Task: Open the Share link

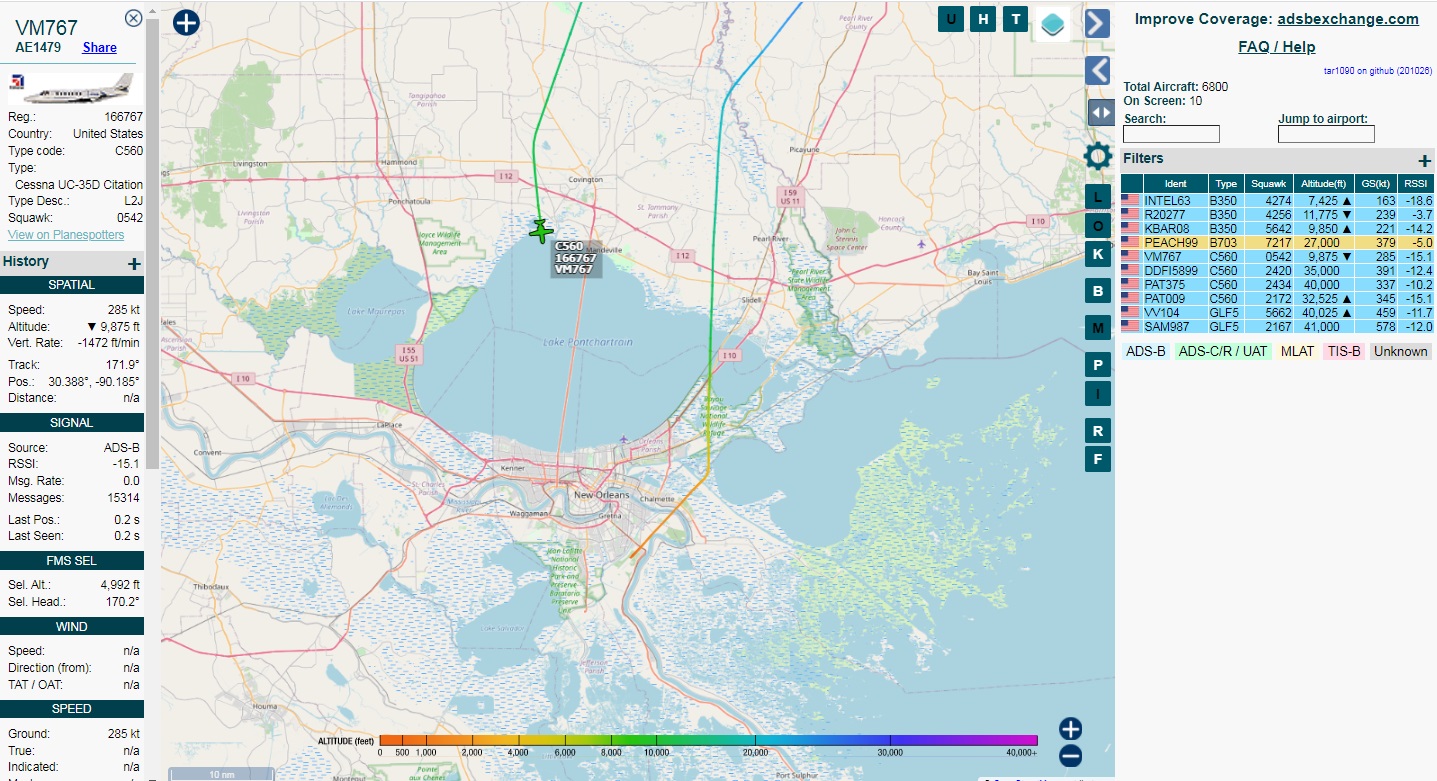Action: [x=99, y=47]
